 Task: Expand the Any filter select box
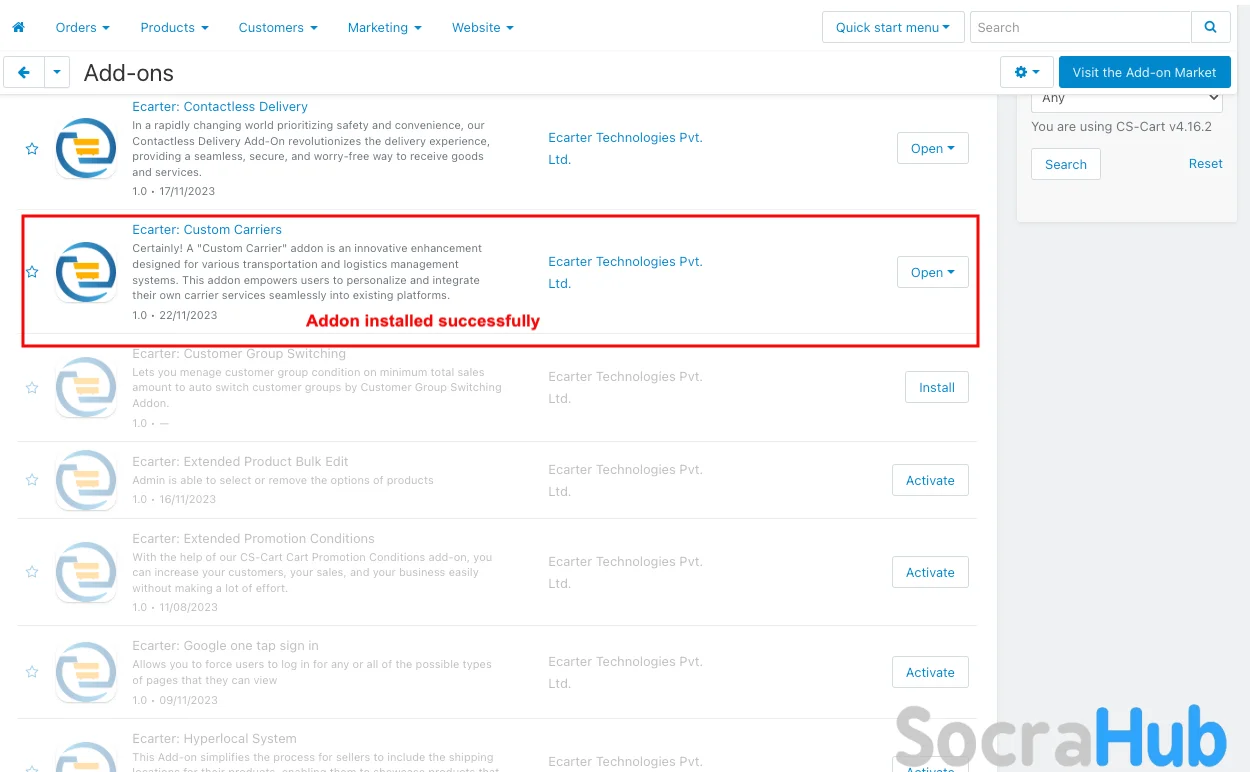(x=1127, y=99)
